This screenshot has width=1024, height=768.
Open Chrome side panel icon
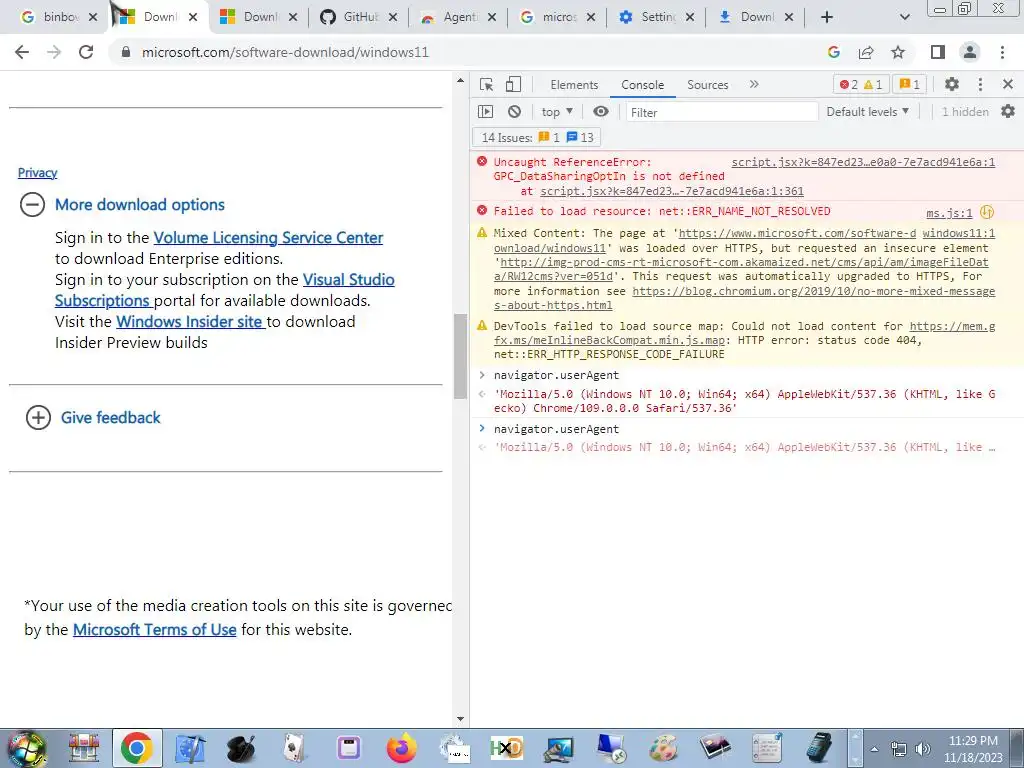pyautogui.click(x=938, y=52)
